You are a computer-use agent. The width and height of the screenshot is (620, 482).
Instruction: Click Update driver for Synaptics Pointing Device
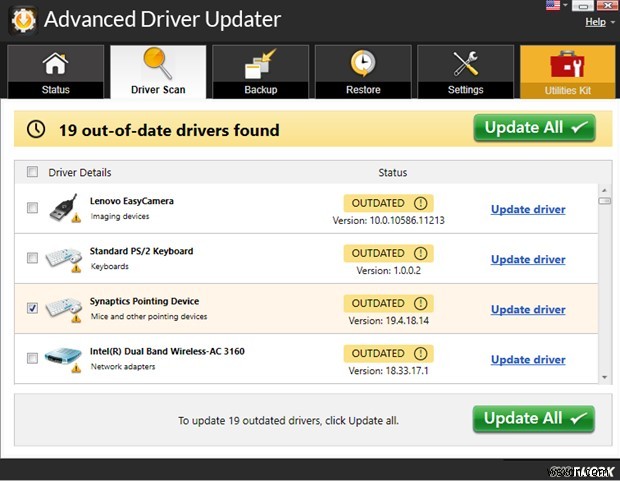528,310
